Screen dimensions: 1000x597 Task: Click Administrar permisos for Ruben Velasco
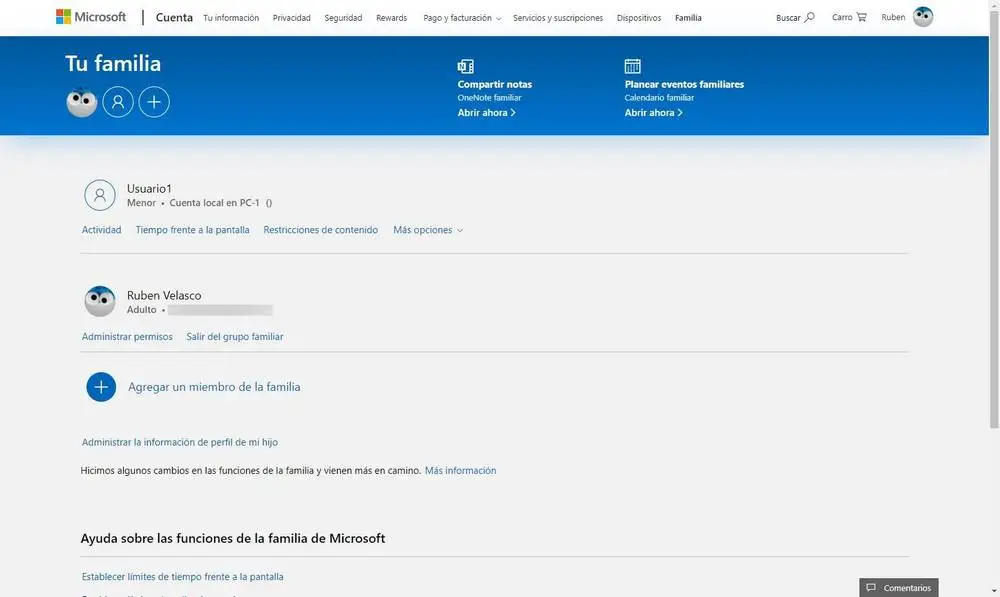(127, 337)
